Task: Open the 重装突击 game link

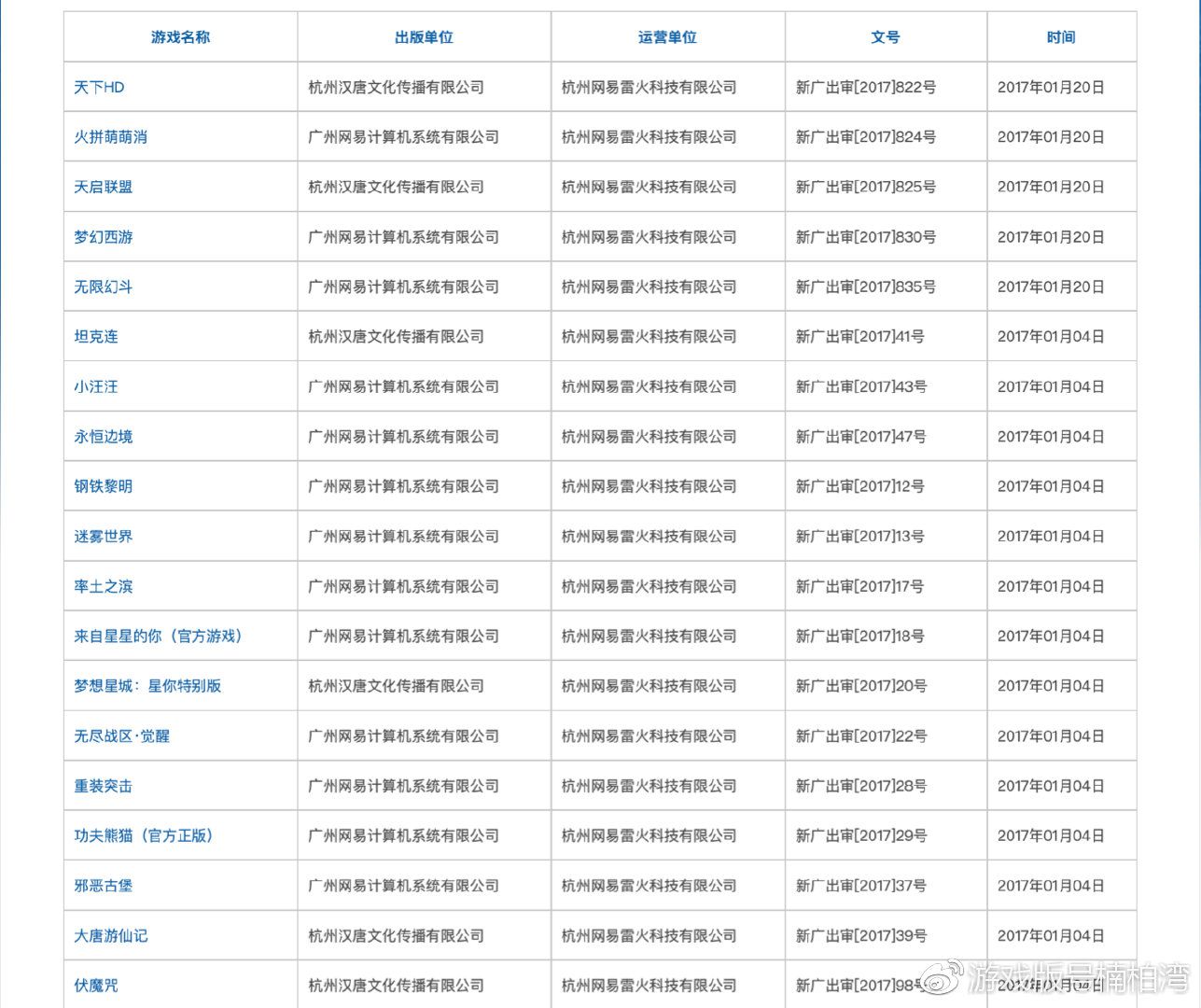Action: 104,786
